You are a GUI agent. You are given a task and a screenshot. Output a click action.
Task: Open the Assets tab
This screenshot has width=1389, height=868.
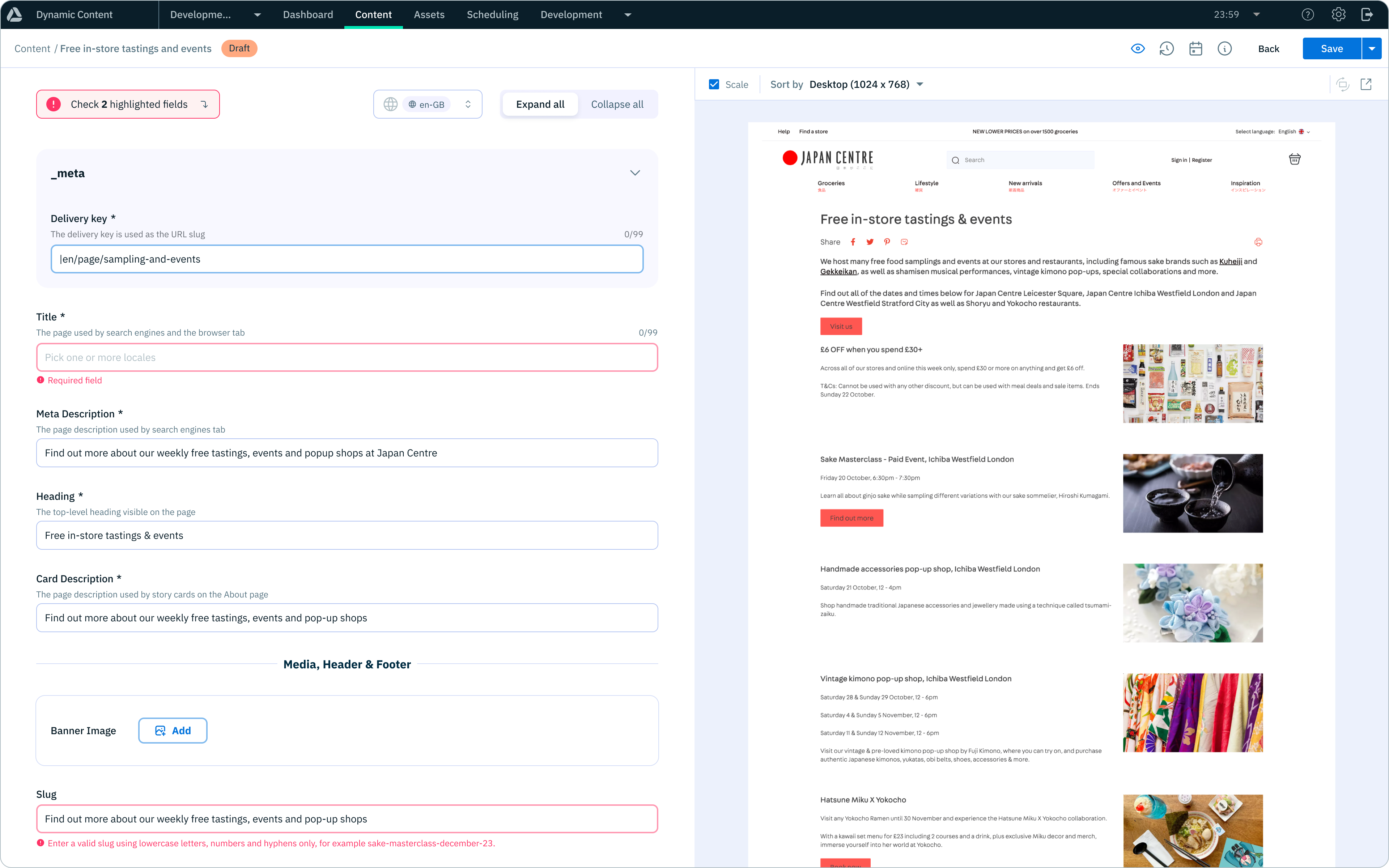click(x=429, y=14)
